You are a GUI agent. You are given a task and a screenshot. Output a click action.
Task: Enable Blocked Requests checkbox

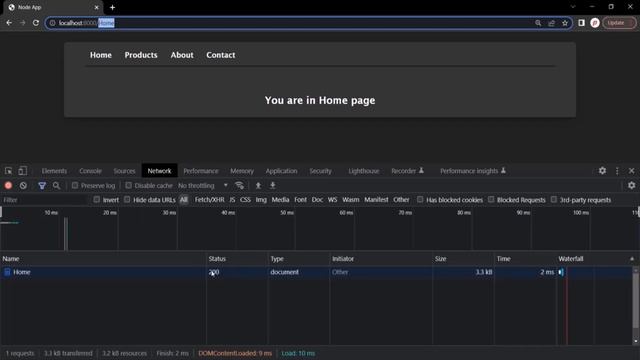pos(491,200)
